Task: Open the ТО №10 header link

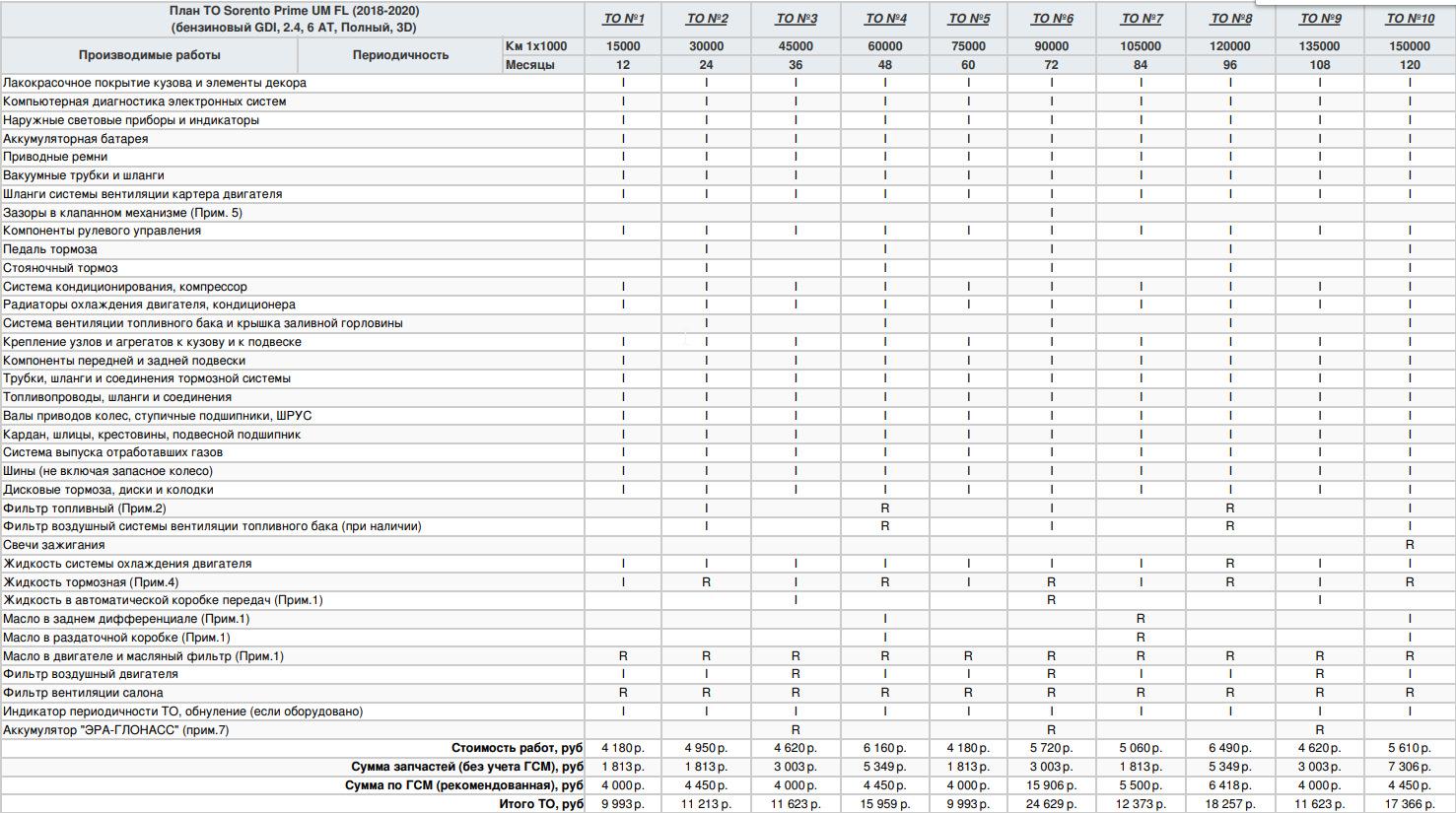Action: coord(1410,19)
